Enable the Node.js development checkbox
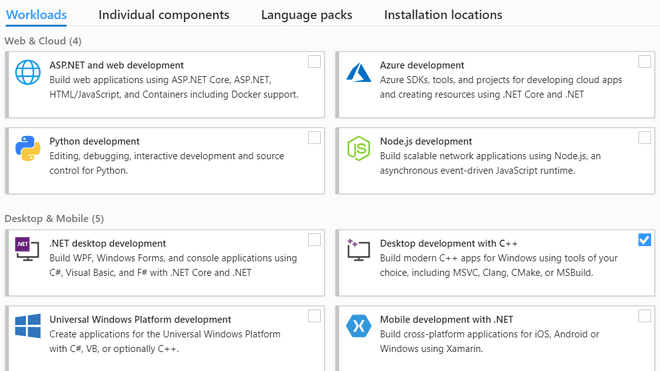The height and width of the screenshot is (371, 660). 644,138
